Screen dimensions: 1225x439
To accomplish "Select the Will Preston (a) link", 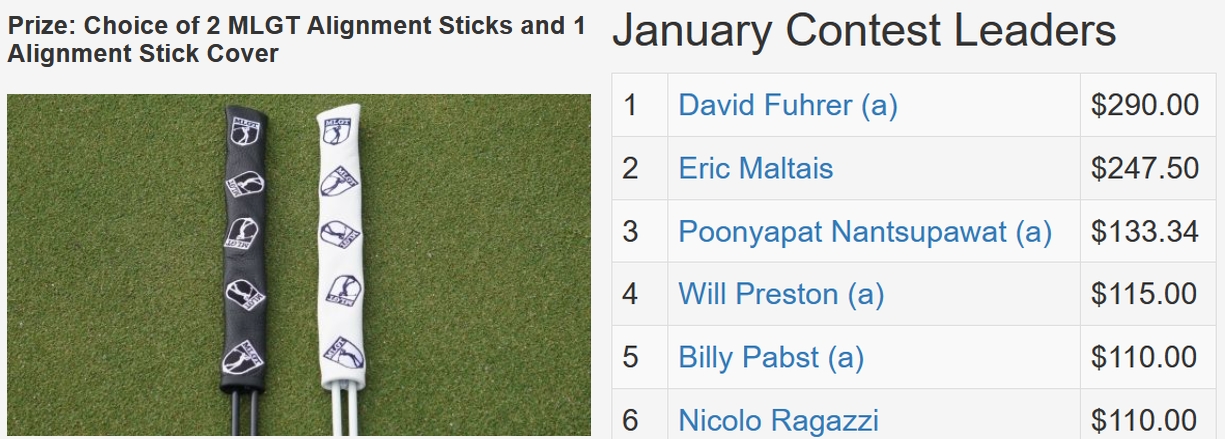I will point(781,294).
